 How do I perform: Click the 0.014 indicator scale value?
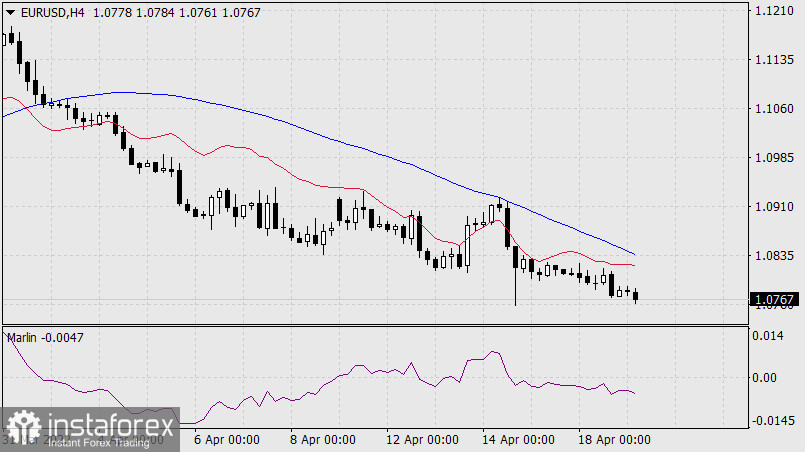pos(768,336)
